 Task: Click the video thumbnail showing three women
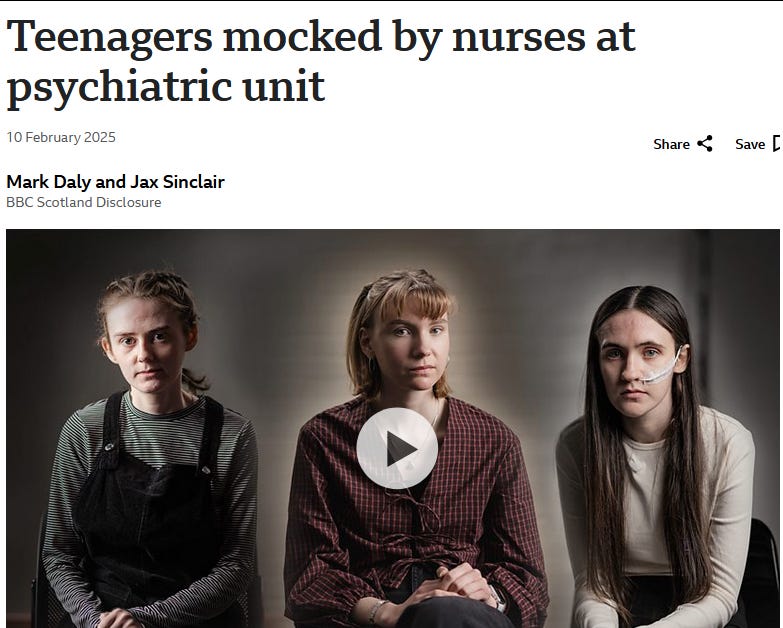(392, 428)
